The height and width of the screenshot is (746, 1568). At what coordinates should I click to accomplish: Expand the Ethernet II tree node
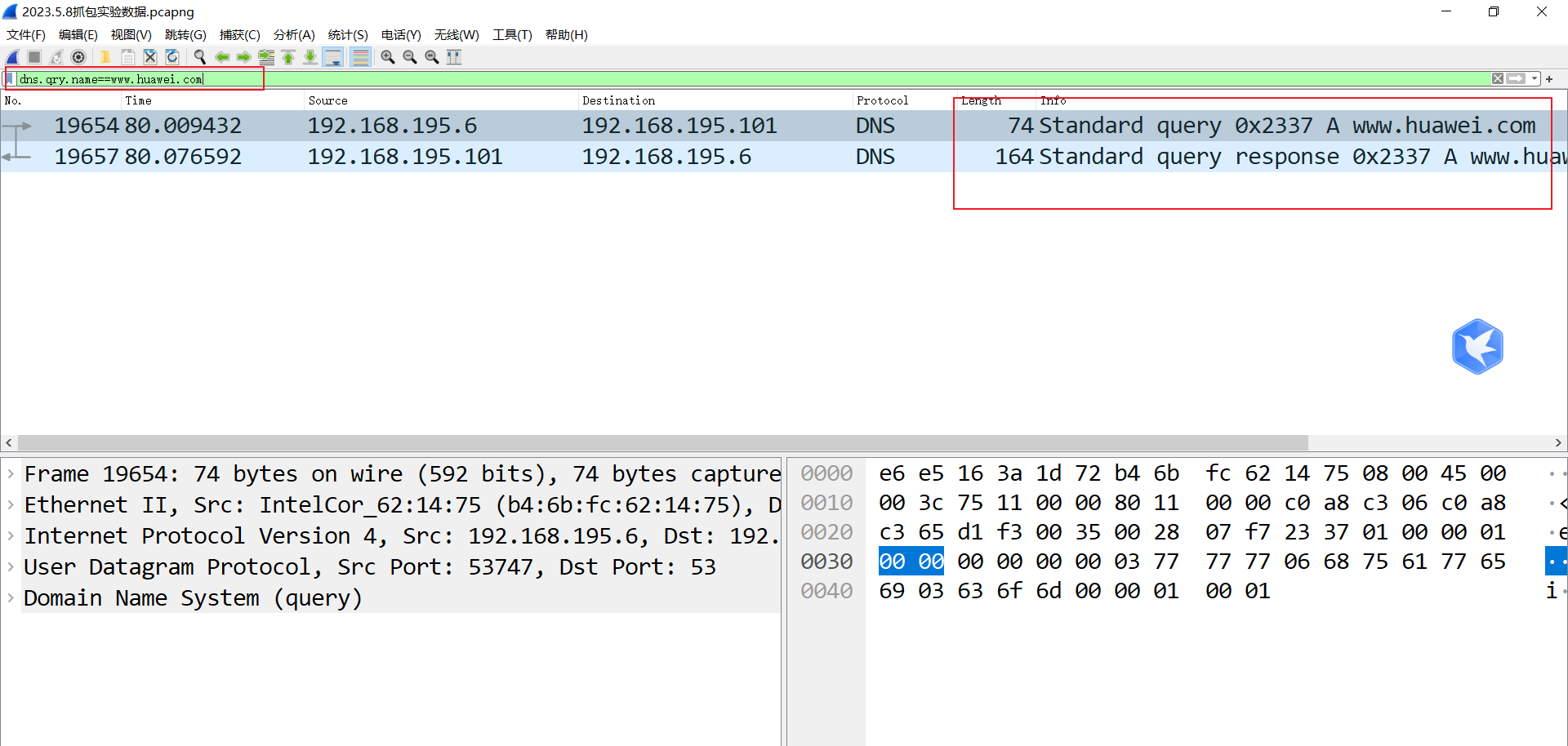point(11,504)
